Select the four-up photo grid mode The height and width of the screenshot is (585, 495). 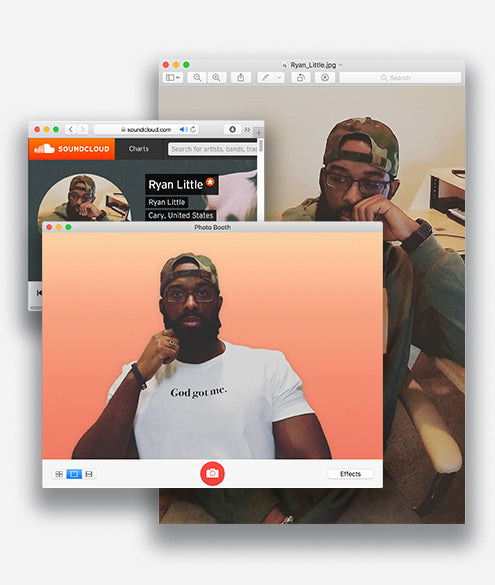pyautogui.click(x=59, y=474)
